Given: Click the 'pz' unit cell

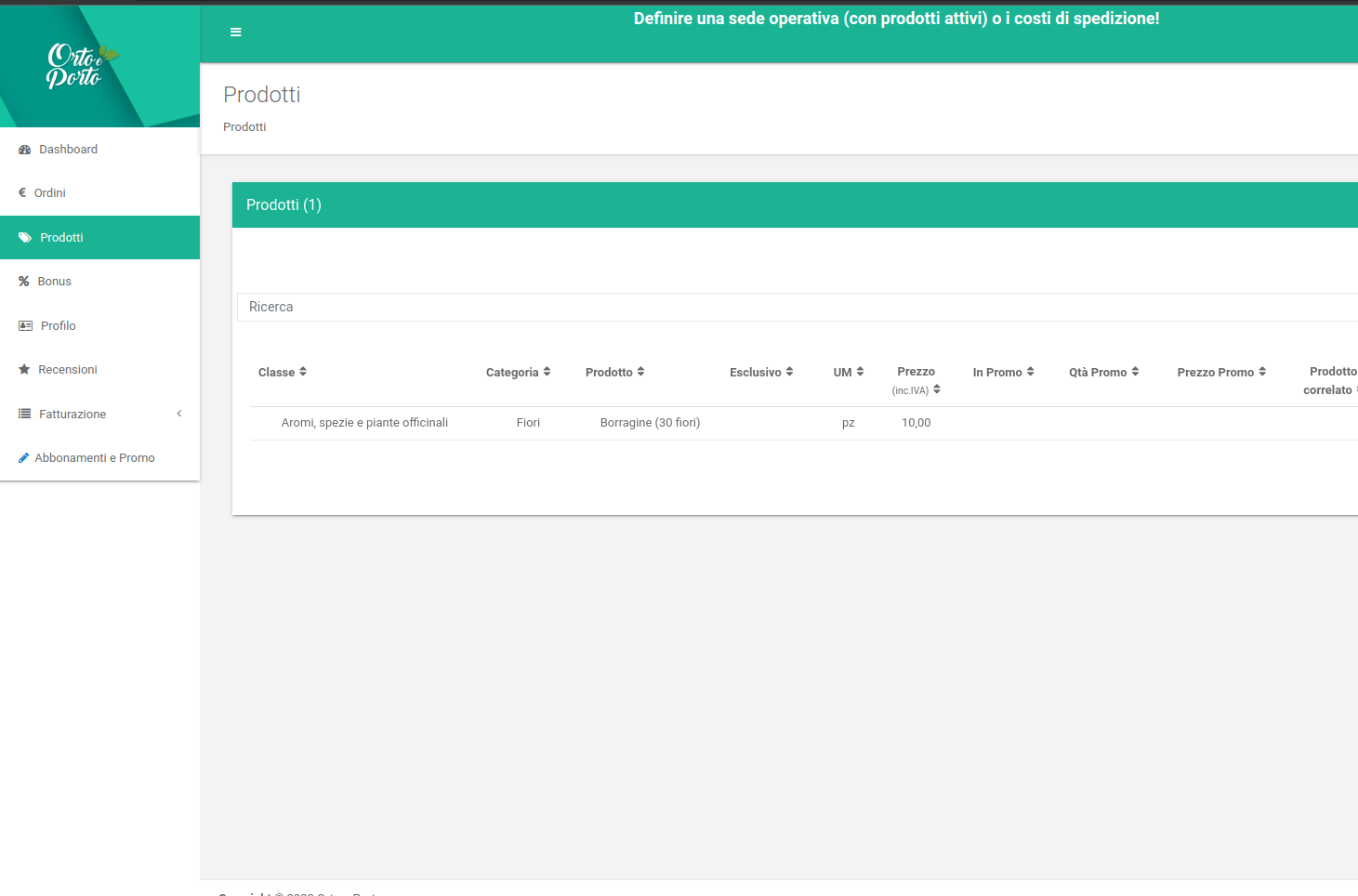Looking at the screenshot, I should pos(849,423).
